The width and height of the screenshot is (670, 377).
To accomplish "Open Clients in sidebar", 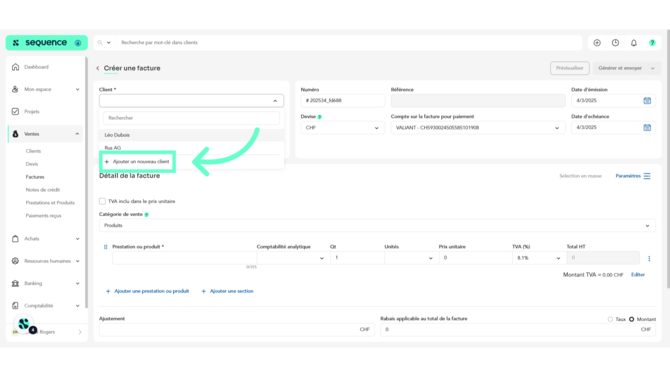I will [33, 151].
